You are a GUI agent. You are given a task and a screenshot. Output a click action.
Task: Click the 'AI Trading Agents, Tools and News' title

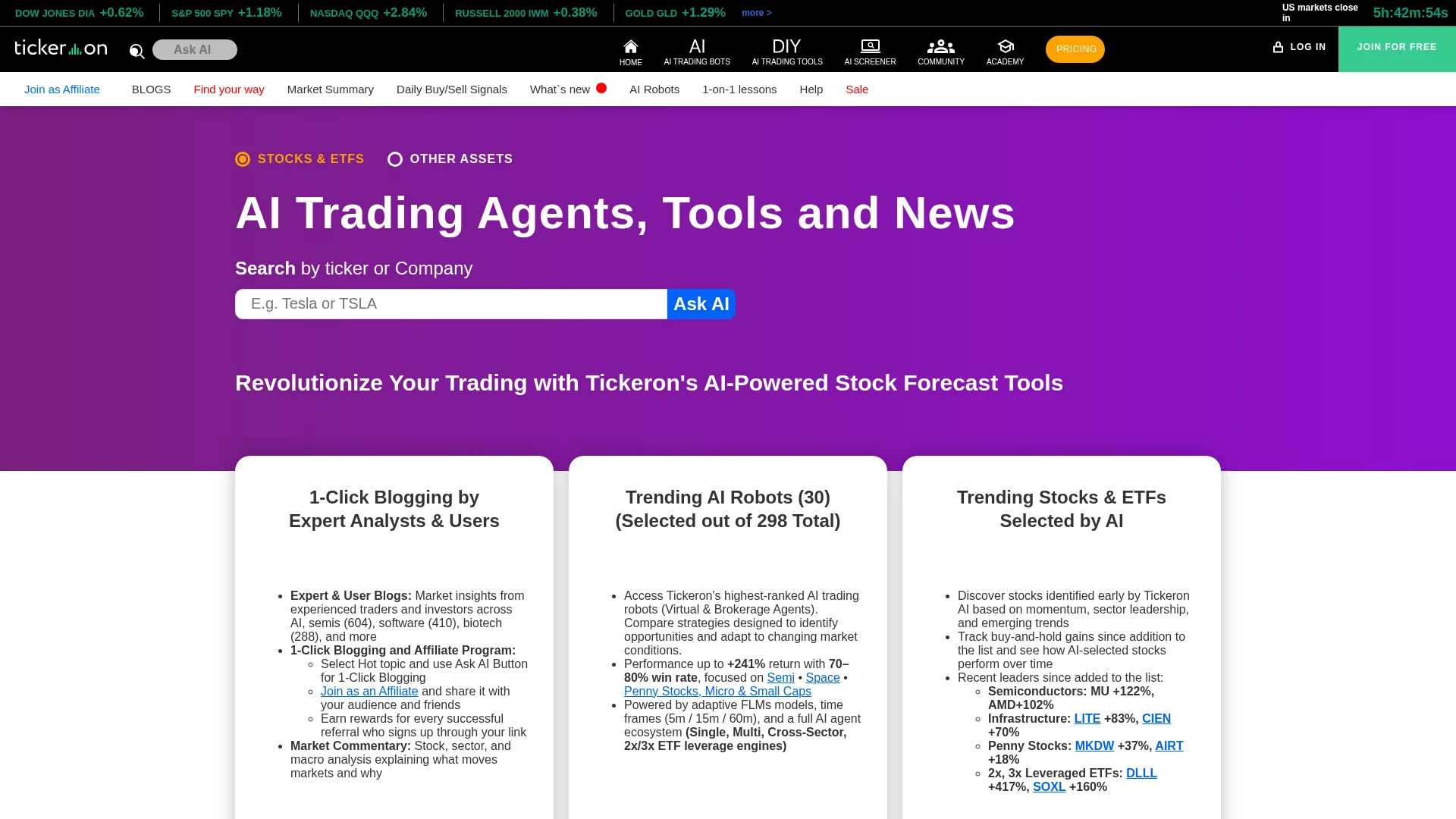pyautogui.click(x=625, y=213)
